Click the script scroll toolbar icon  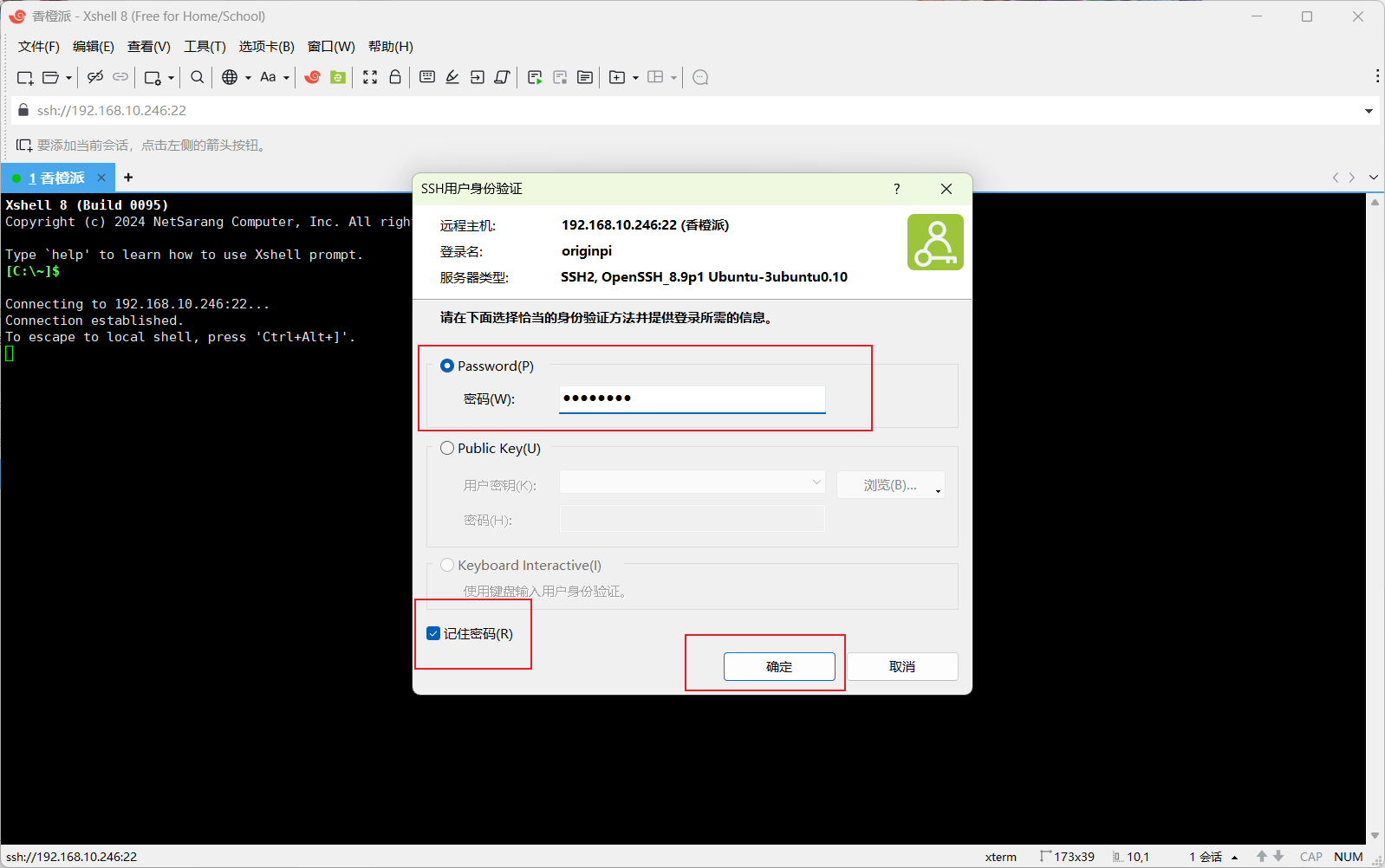click(x=502, y=77)
